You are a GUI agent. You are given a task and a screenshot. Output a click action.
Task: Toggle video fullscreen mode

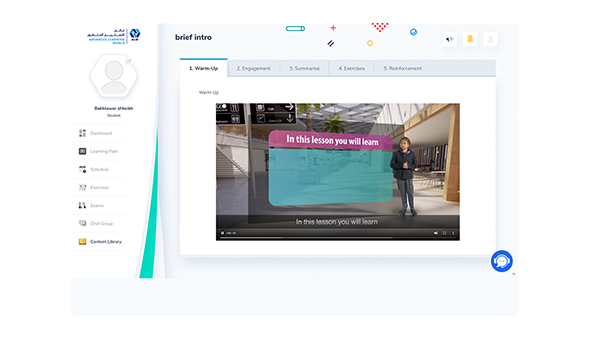444,233
